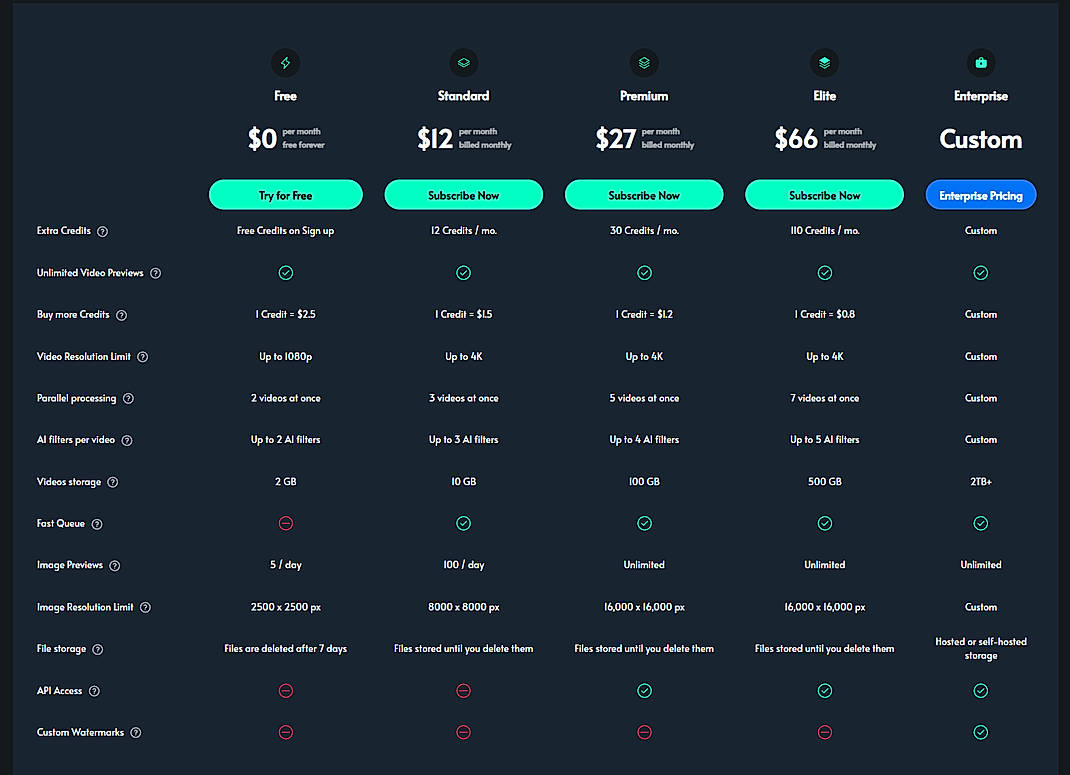
Task: Click the '500 GB' storage cell
Action: pyautogui.click(x=824, y=482)
